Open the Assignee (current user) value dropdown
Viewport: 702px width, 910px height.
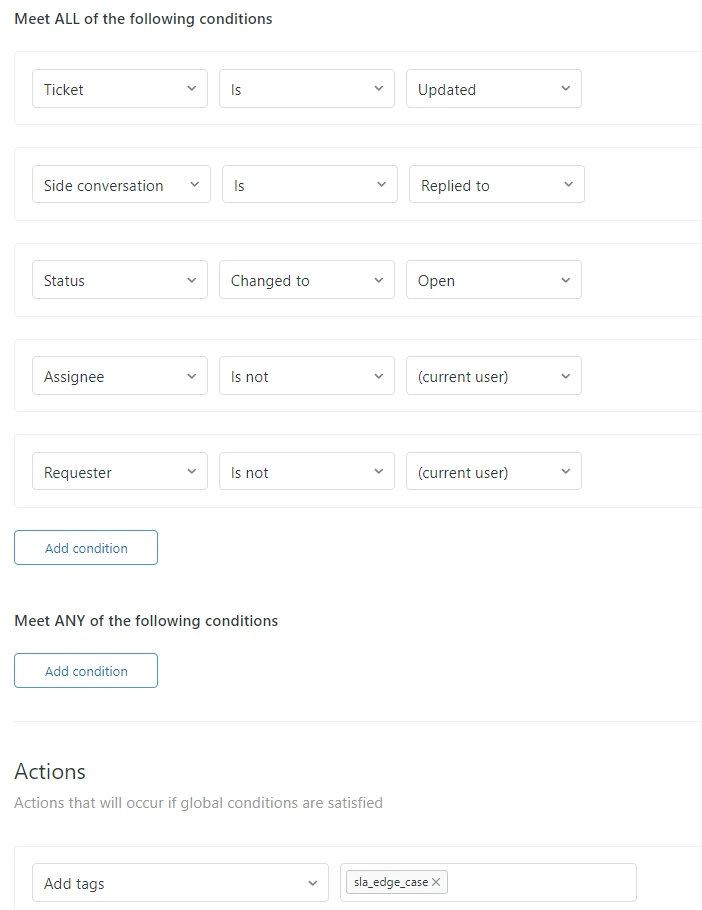tap(493, 377)
